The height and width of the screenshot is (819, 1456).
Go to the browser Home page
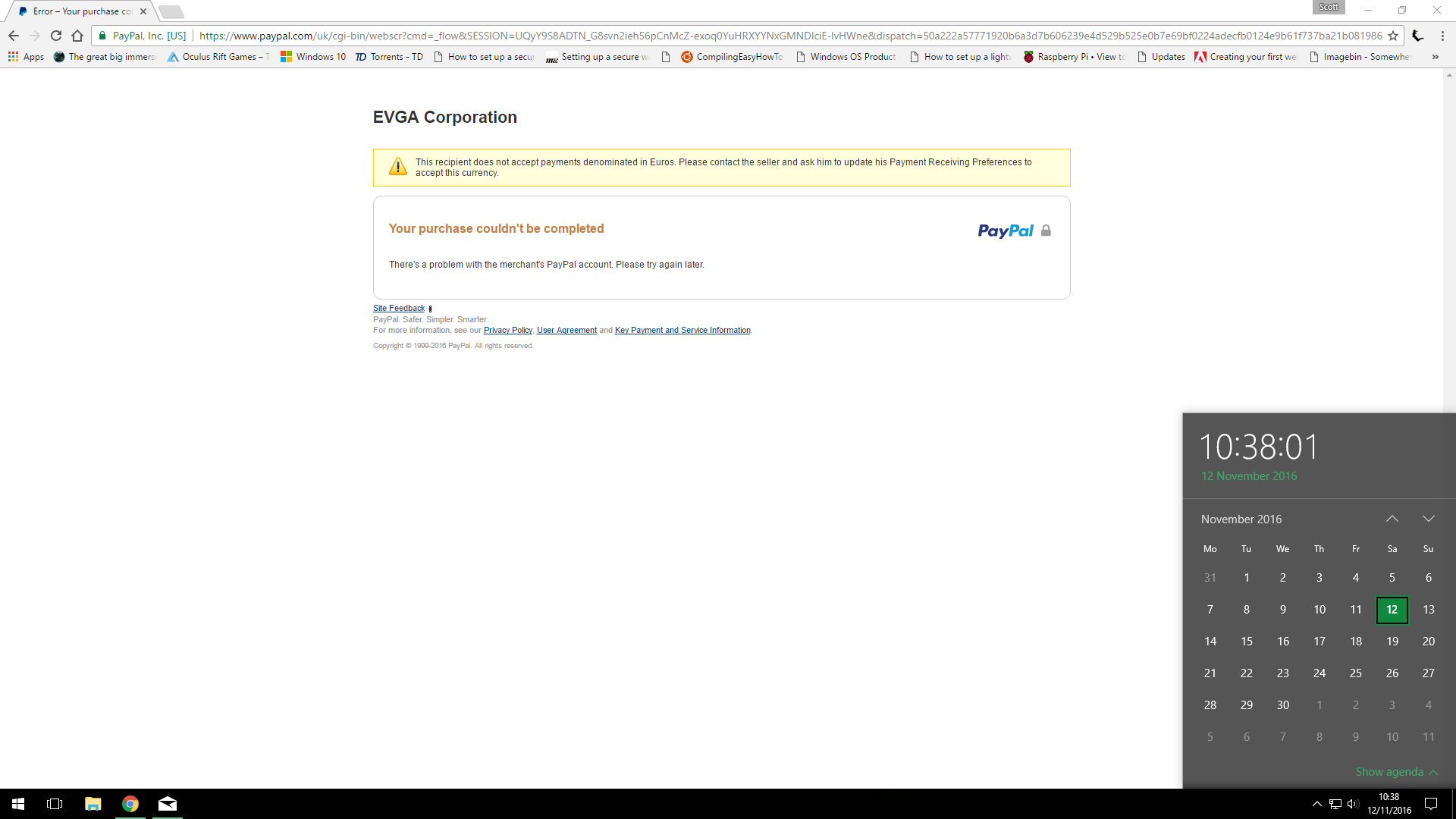pyautogui.click(x=77, y=36)
